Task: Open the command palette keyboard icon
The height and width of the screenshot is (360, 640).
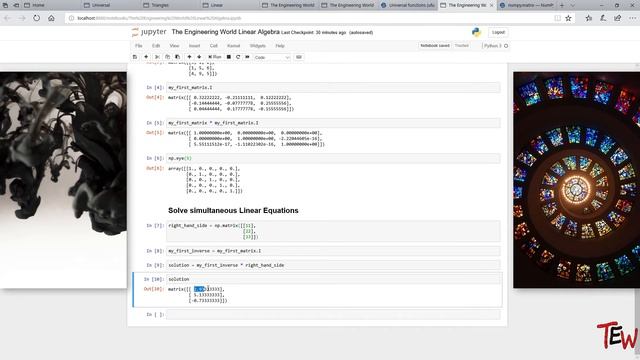Action: (x=299, y=57)
